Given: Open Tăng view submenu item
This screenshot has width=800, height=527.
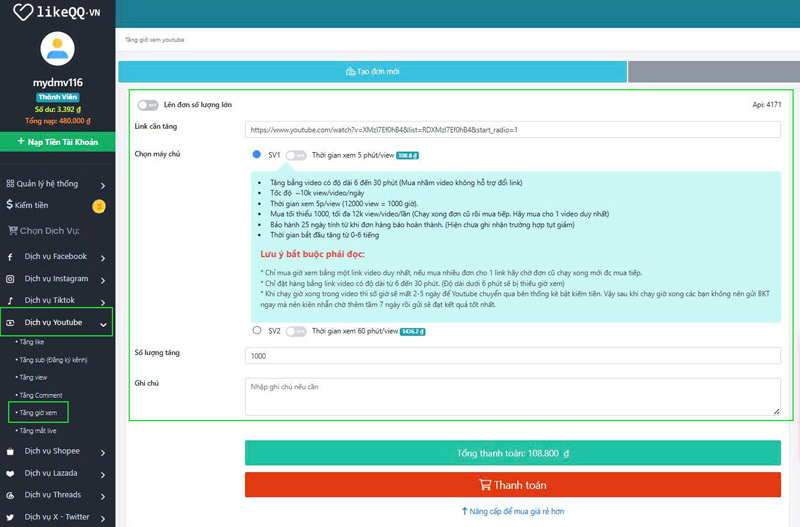Looking at the screenshot, I should pos(33,378).
